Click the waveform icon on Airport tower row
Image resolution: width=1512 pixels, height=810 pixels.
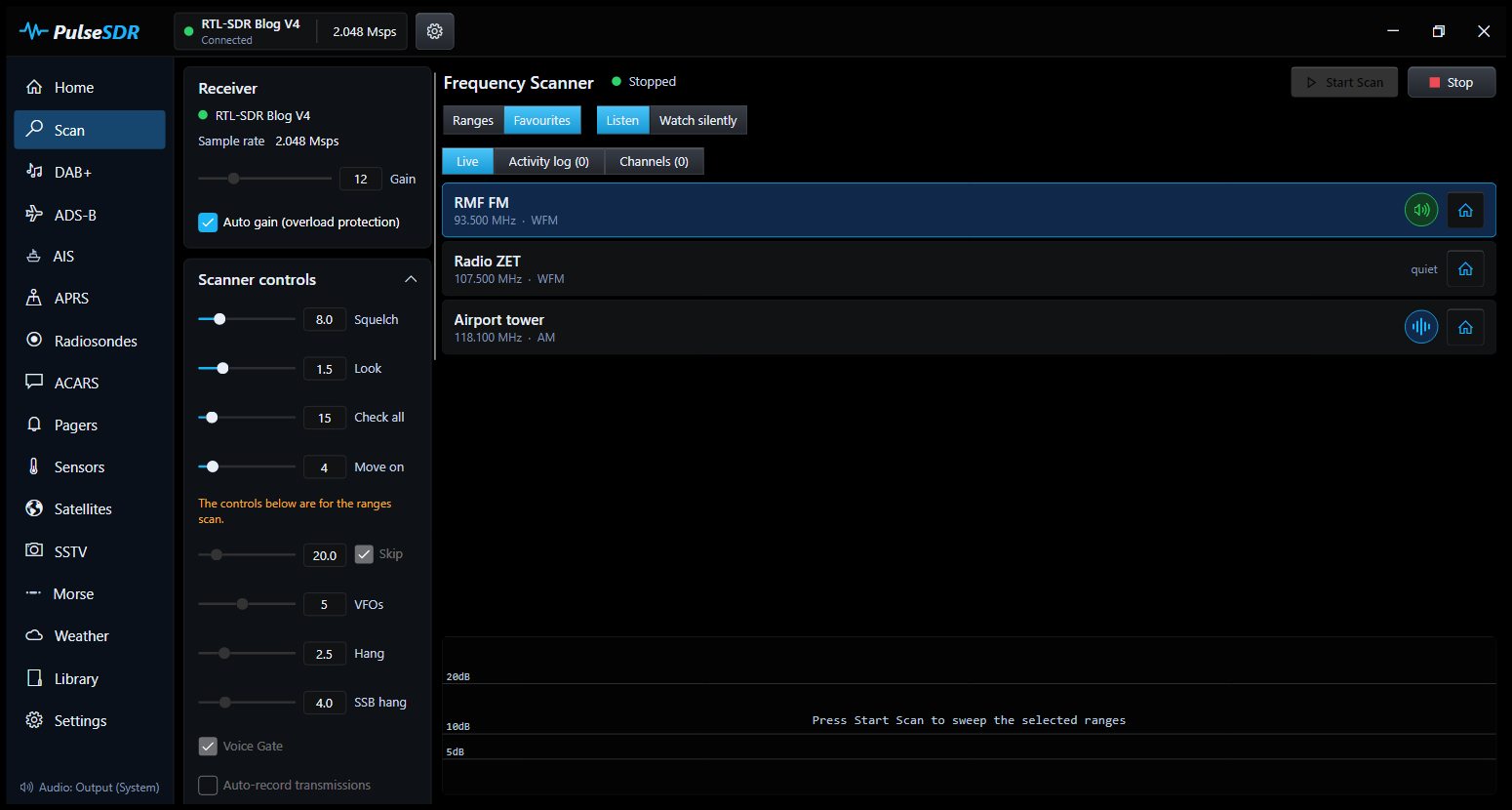(x=1421, y=327)
